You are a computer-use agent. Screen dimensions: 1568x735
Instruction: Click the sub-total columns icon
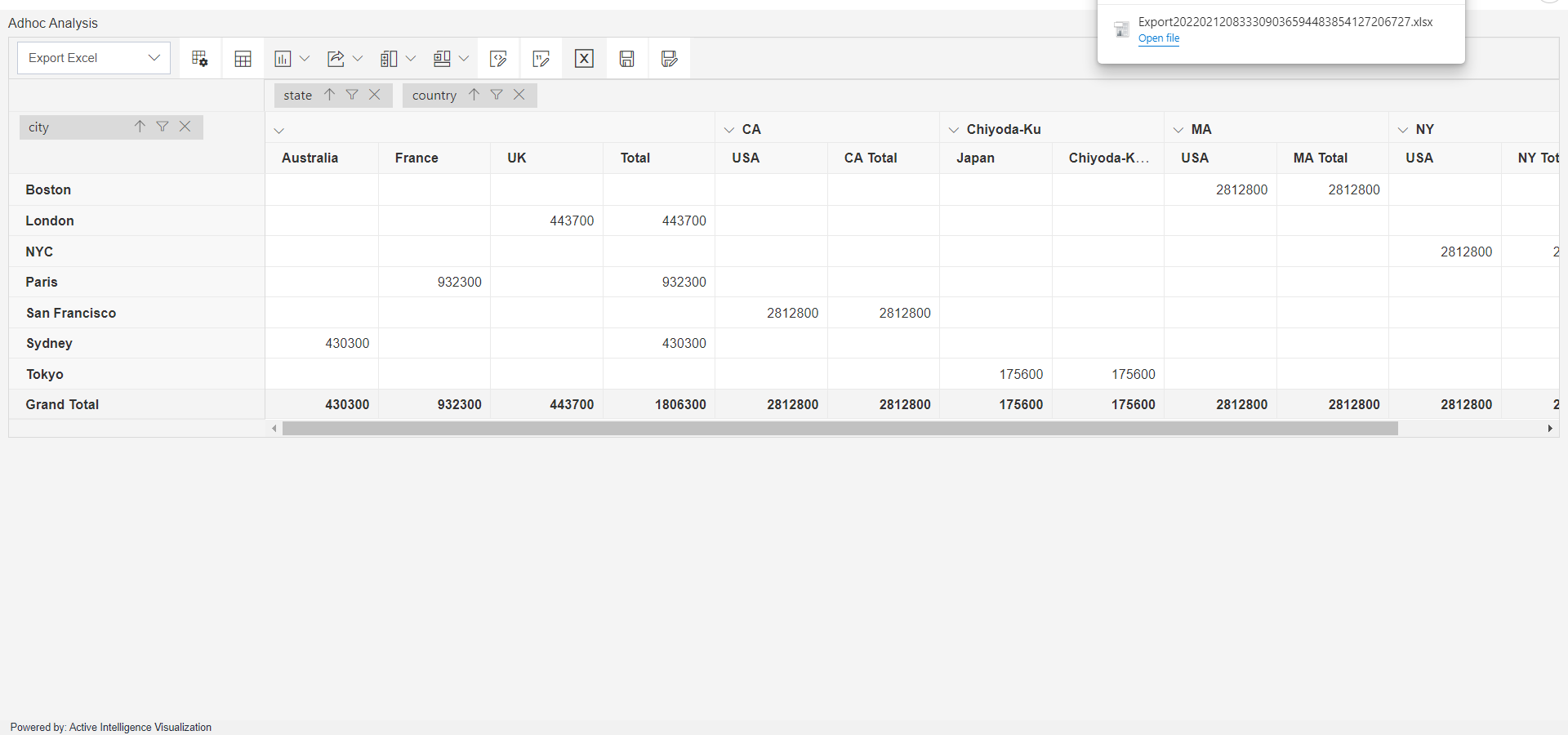click(389, 58)
